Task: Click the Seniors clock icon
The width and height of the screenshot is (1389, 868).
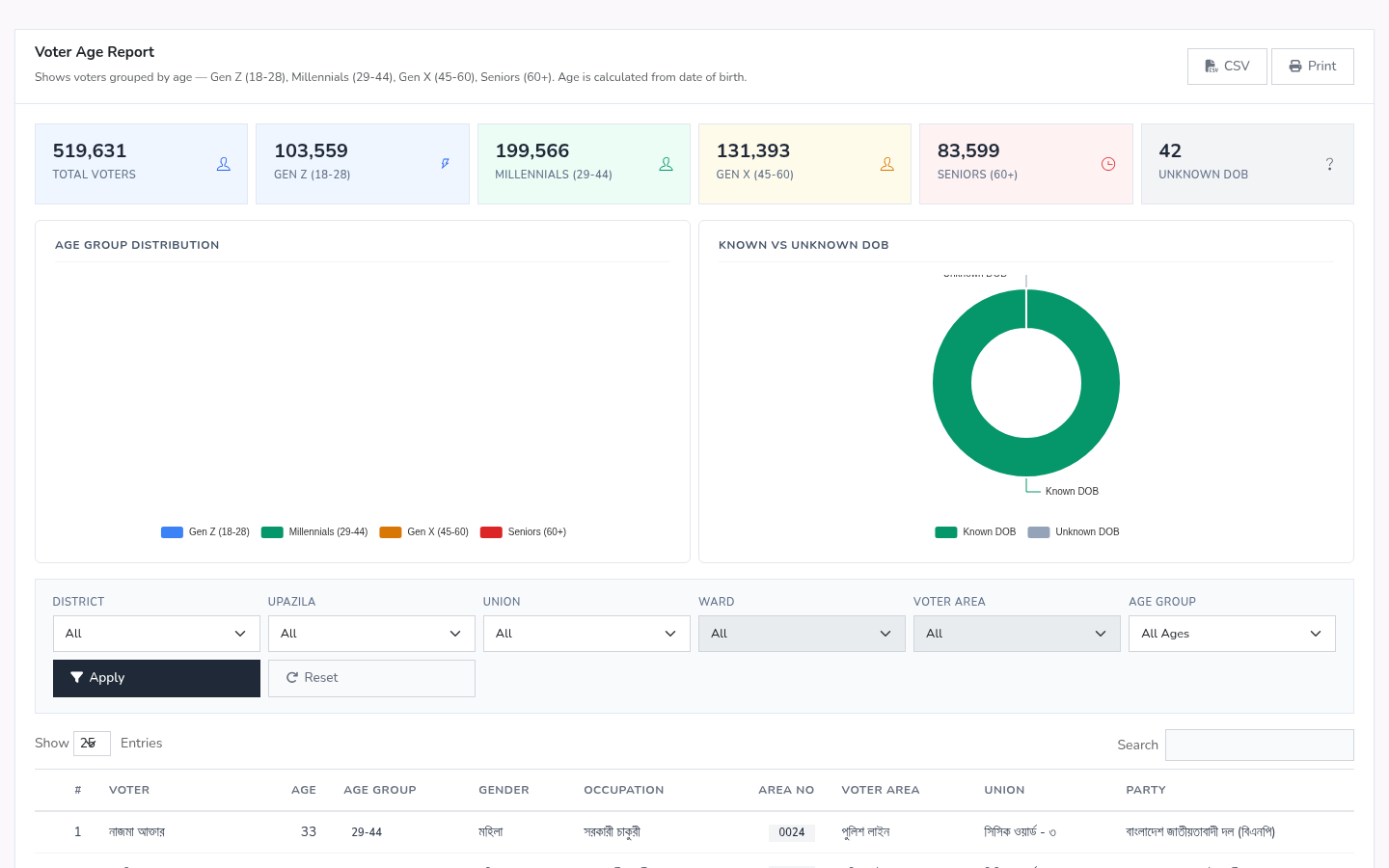Action: coord(1108,164)
